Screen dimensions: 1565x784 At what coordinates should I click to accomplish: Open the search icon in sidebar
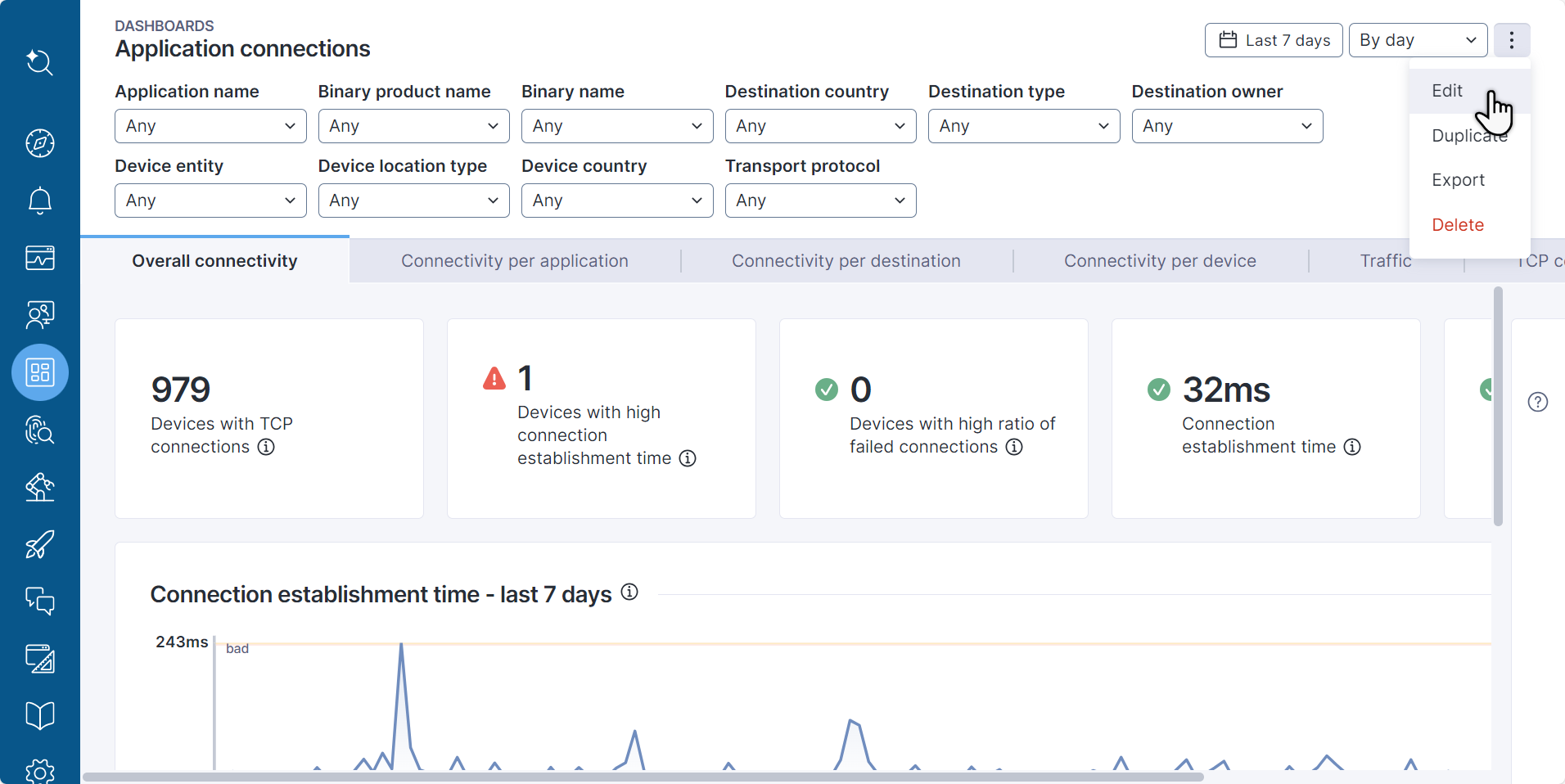(39, 62)
